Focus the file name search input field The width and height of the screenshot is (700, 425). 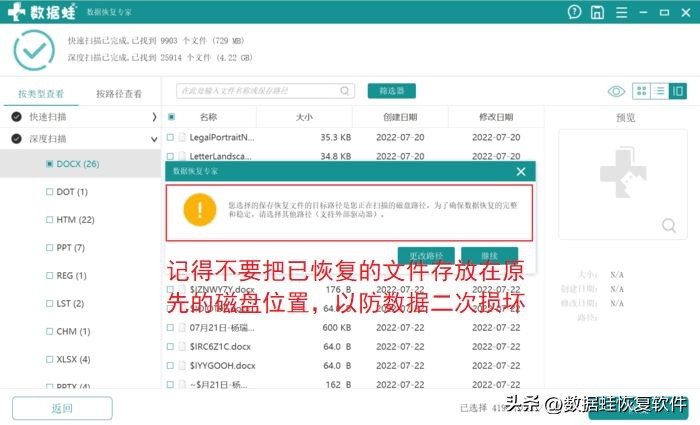tap(265, 91)
